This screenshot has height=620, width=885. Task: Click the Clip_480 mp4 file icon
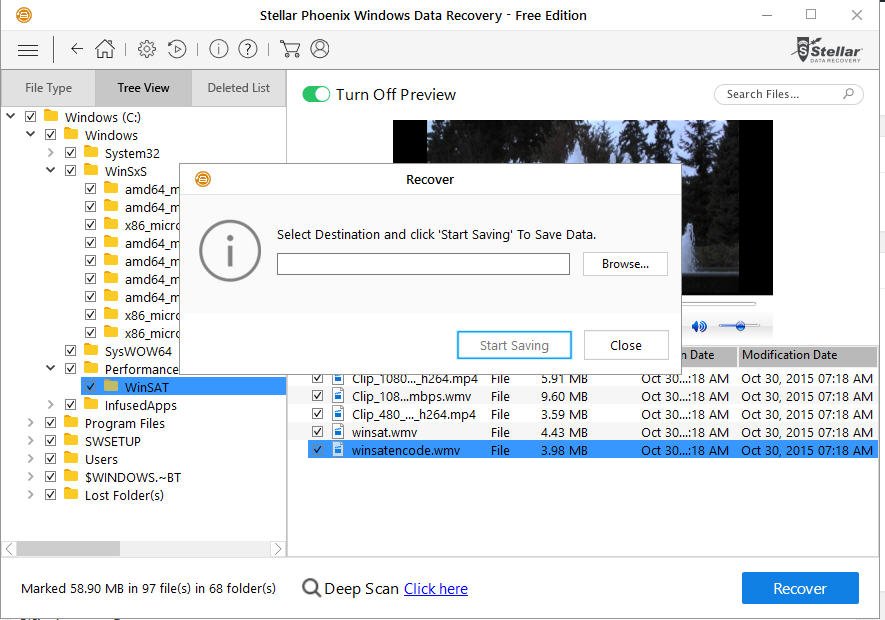pos(338,414)
